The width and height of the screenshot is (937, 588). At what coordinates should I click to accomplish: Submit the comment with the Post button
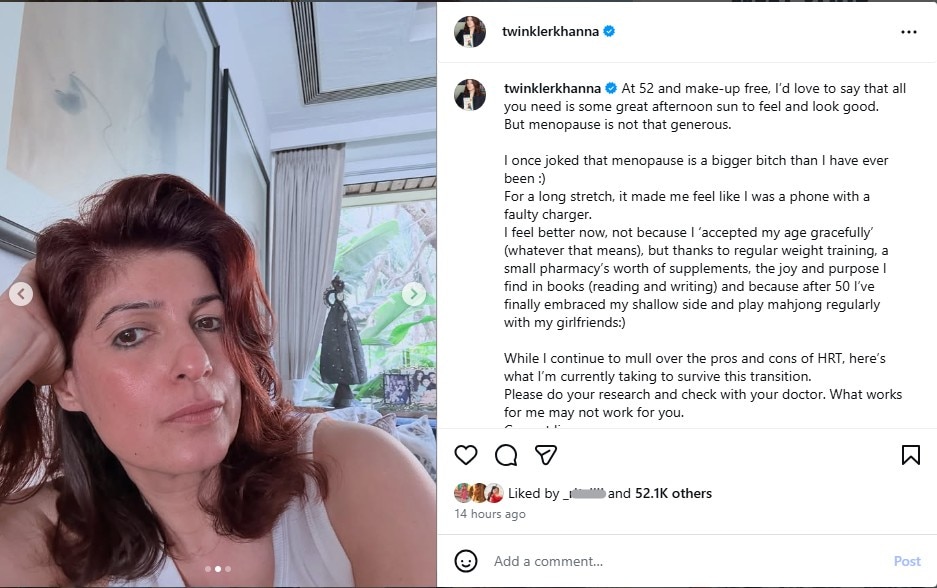tap(907, 561)
